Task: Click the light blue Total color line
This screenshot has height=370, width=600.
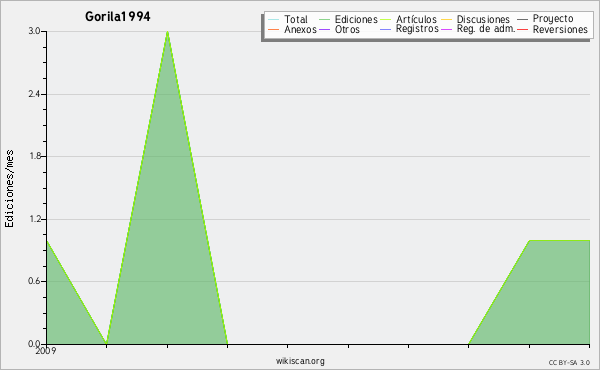Action: (x=274, y=20)
